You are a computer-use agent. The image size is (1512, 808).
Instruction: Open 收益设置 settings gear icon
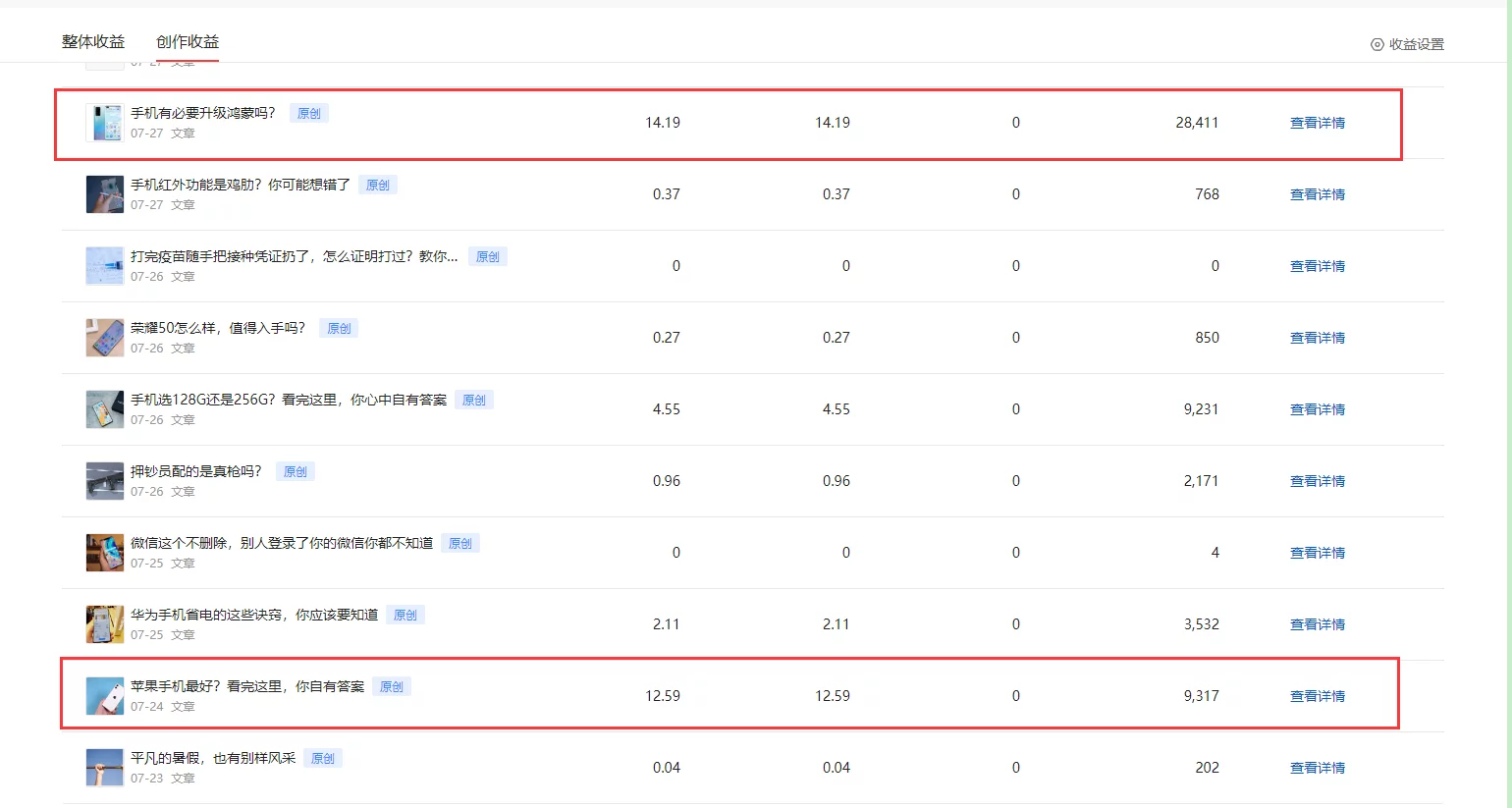tap(1377, 44)
